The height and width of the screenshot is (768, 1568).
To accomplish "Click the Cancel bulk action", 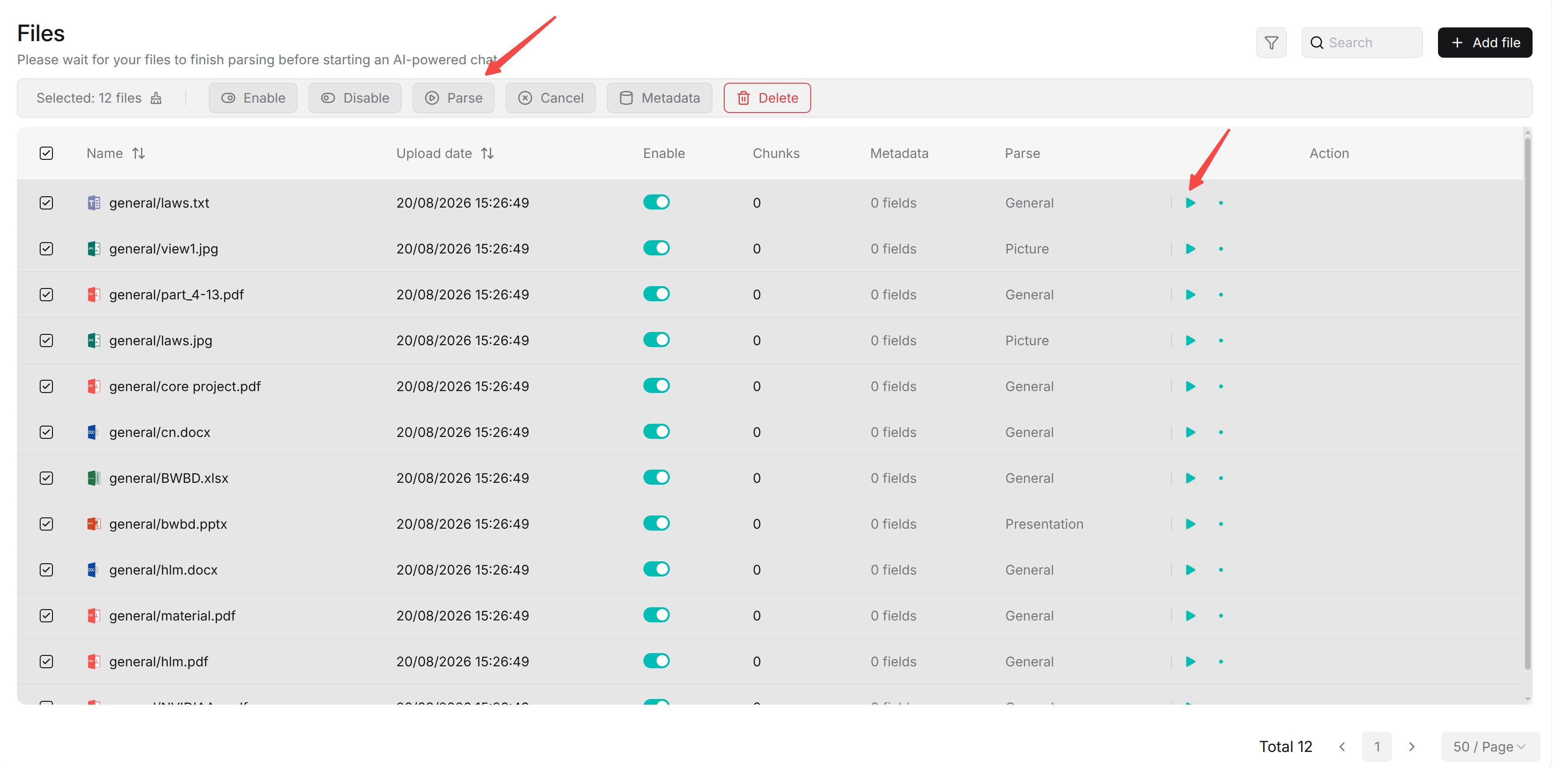I will point(550,98).
